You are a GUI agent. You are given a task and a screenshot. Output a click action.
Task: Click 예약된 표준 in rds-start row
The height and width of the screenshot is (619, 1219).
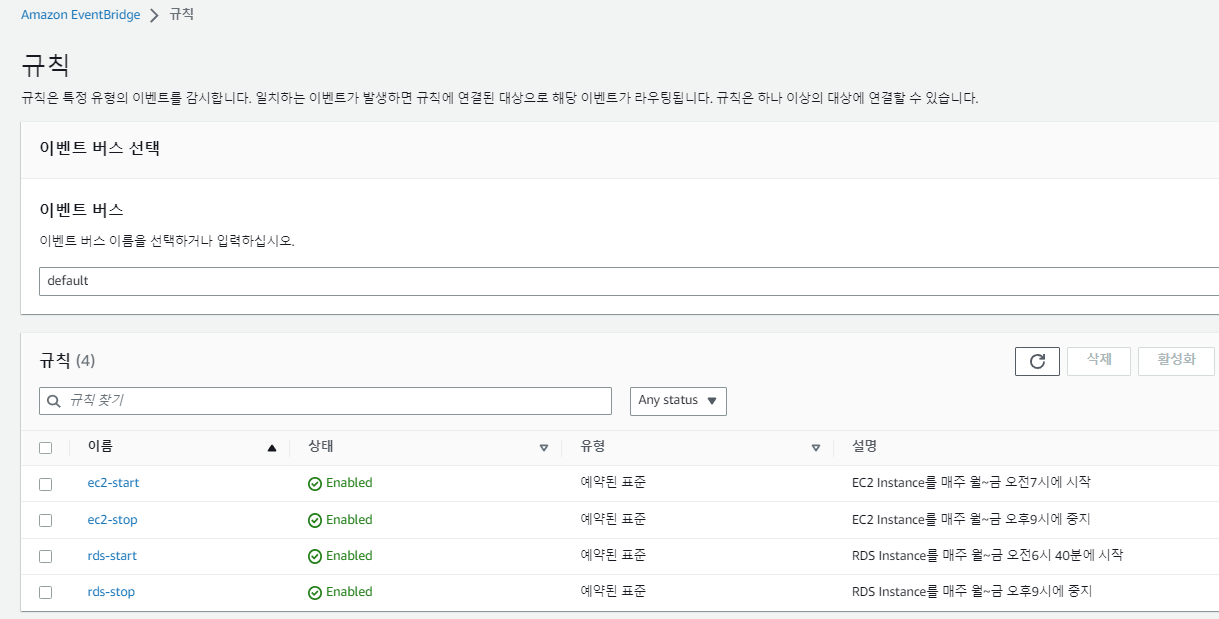pyautogui.click(x=613, y=556)
